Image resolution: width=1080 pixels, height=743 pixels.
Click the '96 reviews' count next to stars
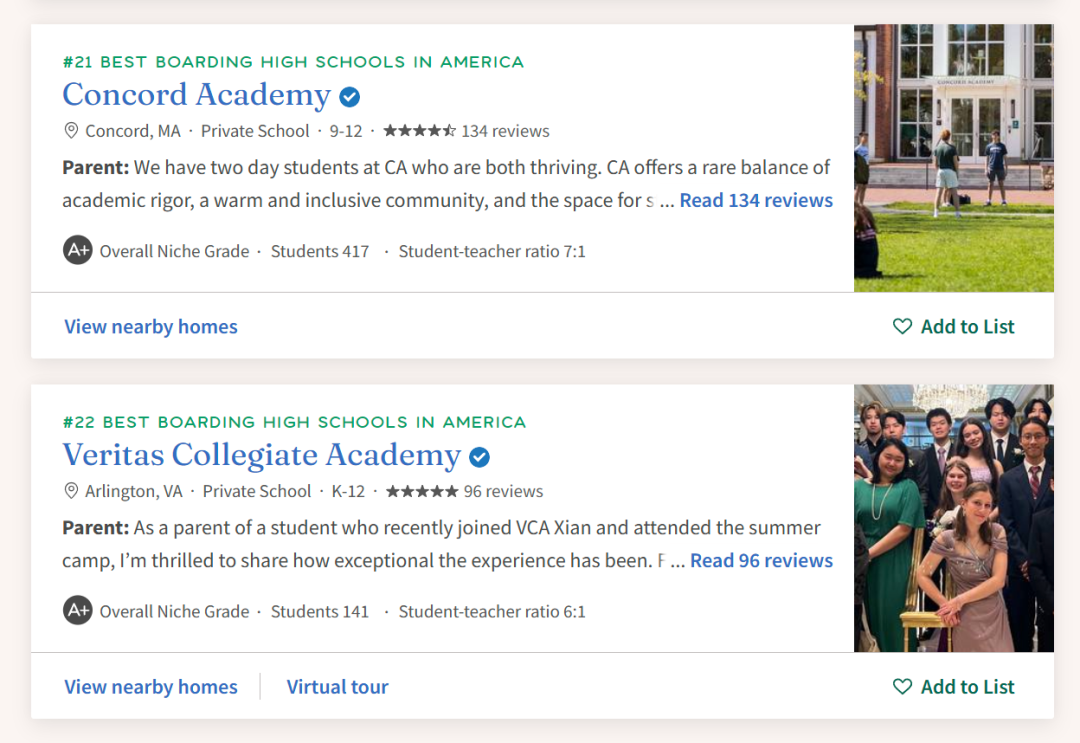coord(503,491)
